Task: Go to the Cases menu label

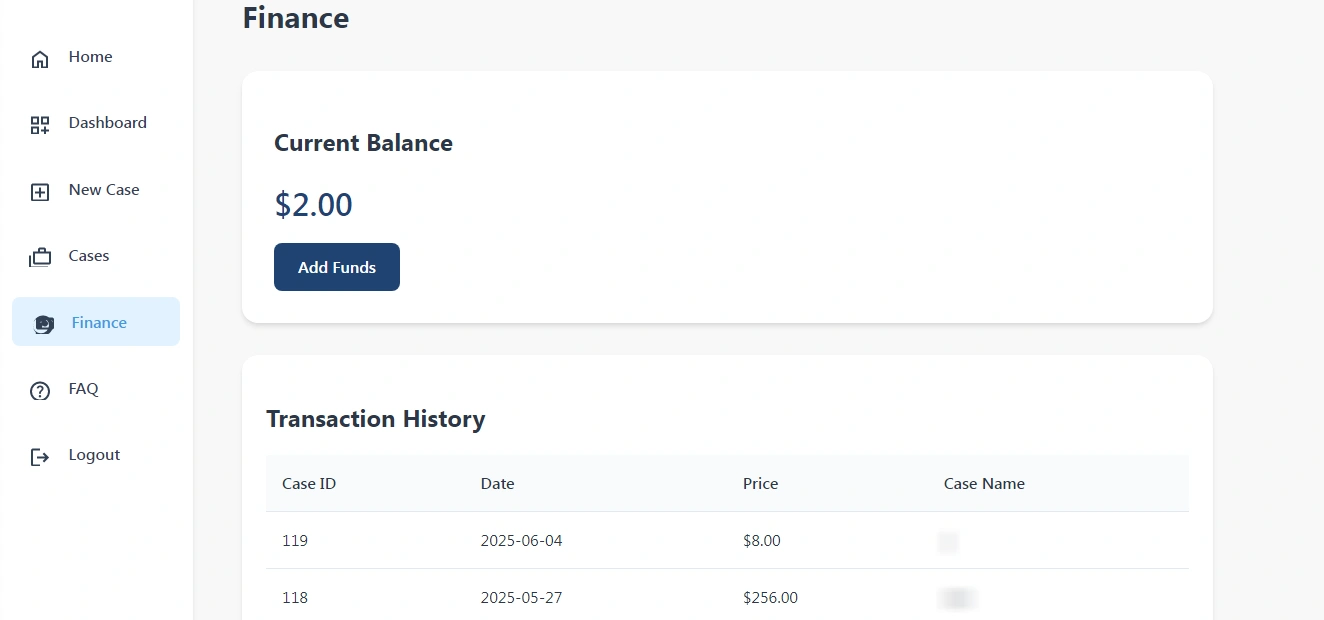Action: tap(89, 256)
